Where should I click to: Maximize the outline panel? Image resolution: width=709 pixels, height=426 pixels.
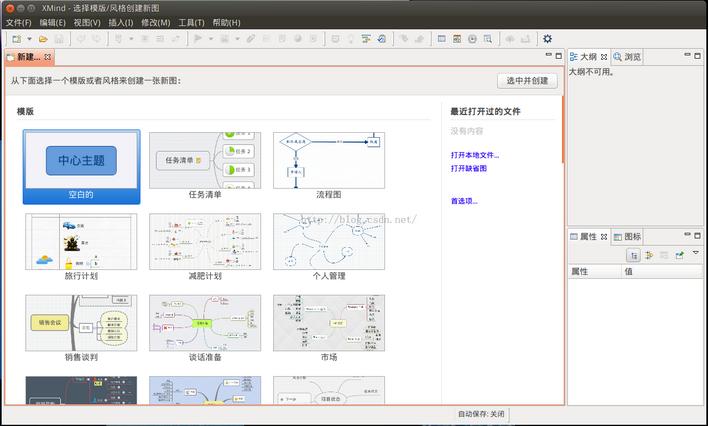[697, 56]
